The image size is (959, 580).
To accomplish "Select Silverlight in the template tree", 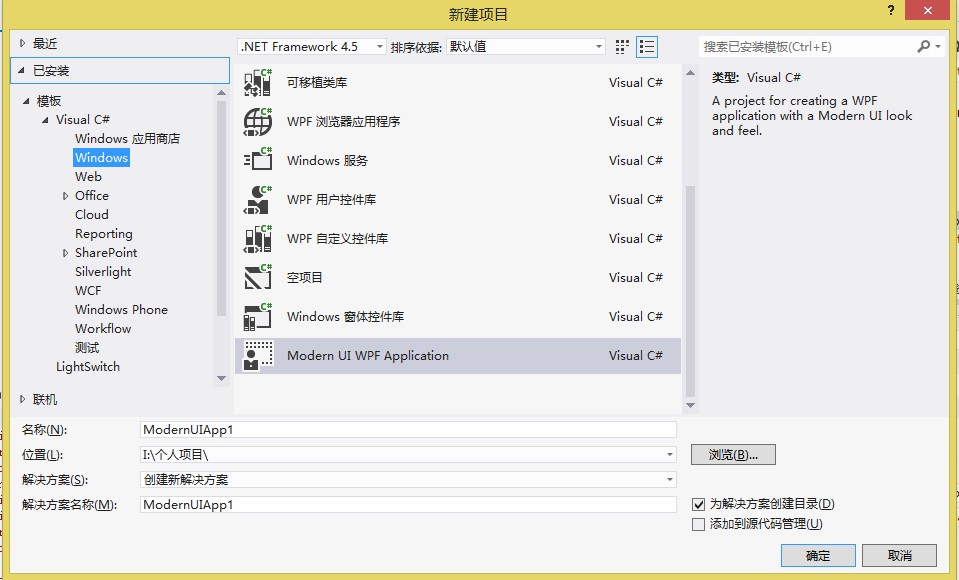I will (x=103, y=272).
